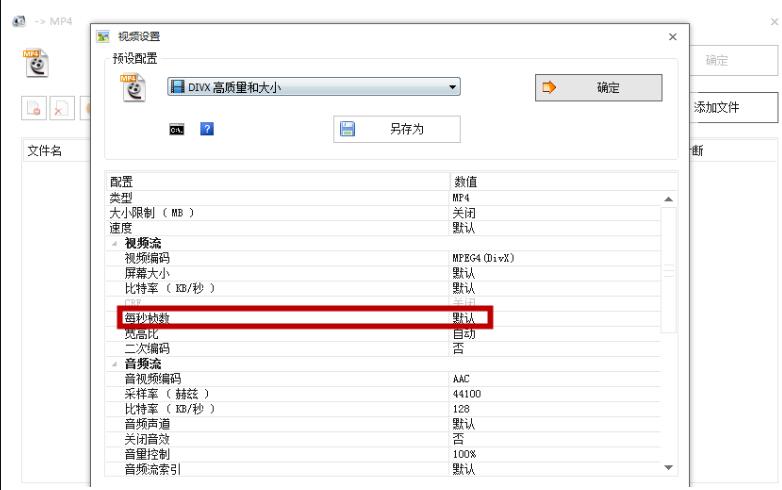This screenshot has width=782, height=490.
Task: Click the video settings window title icon
Action: tap(101, 37)
